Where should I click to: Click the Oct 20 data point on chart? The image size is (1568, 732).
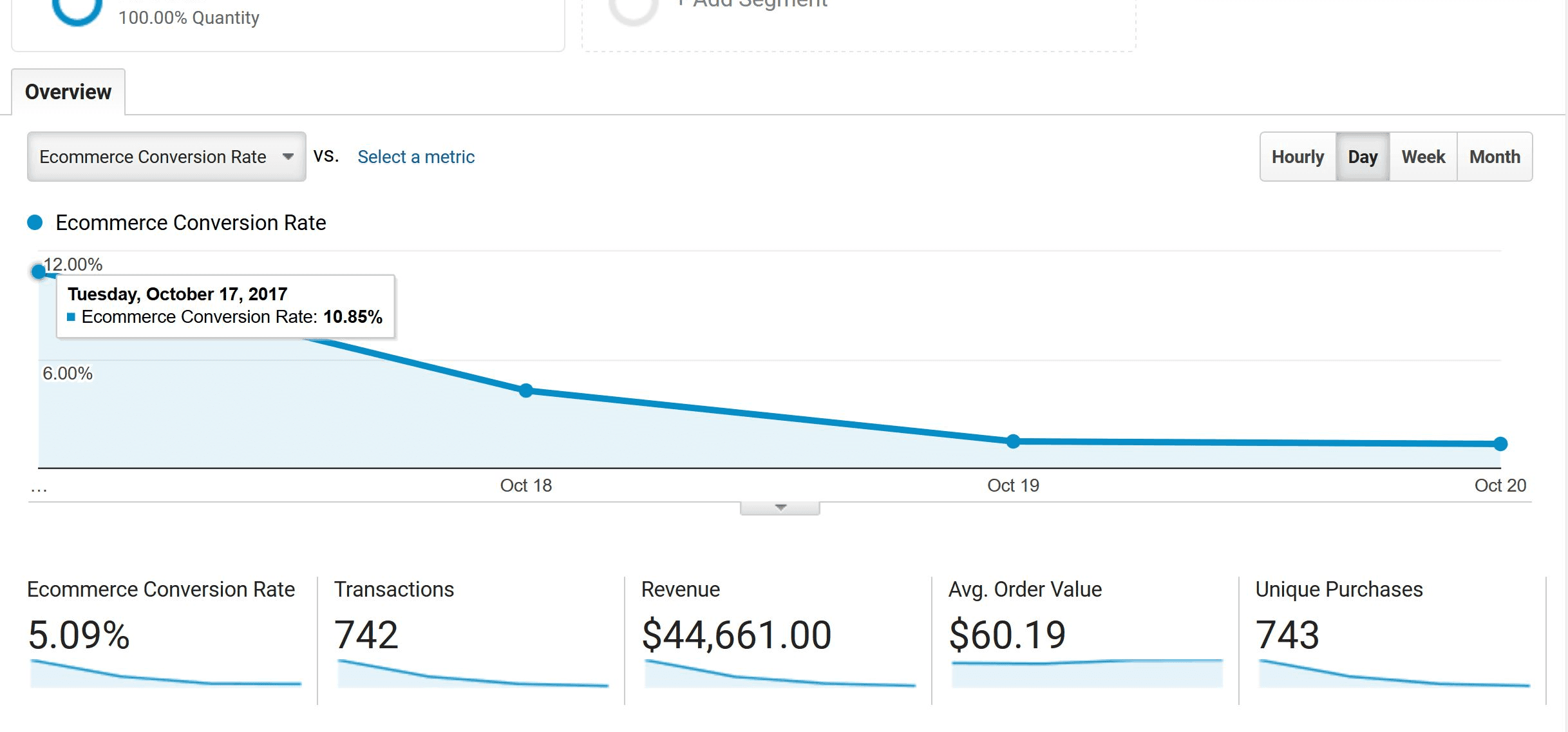(x=1500, y=444)
